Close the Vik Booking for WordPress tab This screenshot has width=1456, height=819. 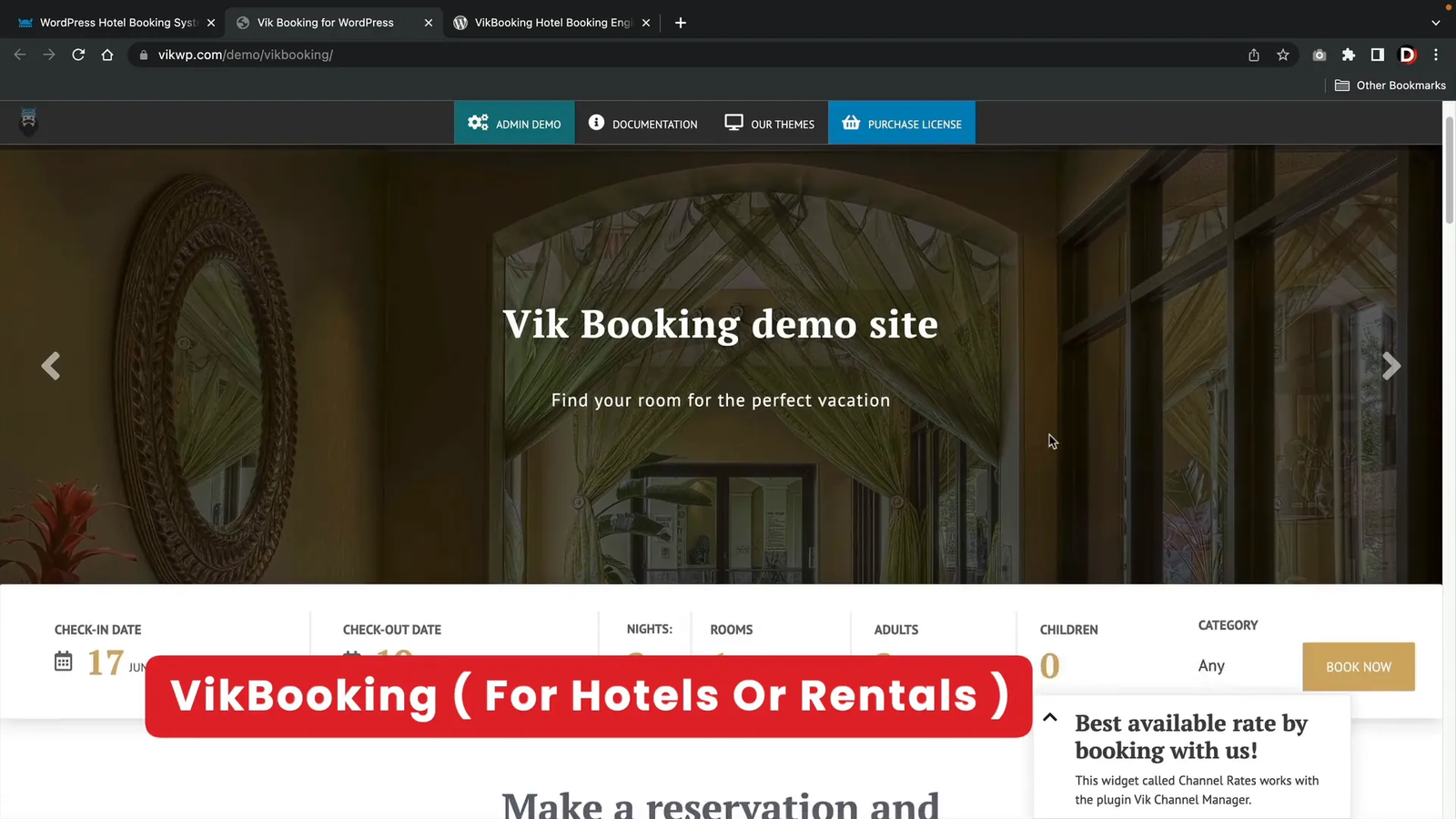point(429,23)
